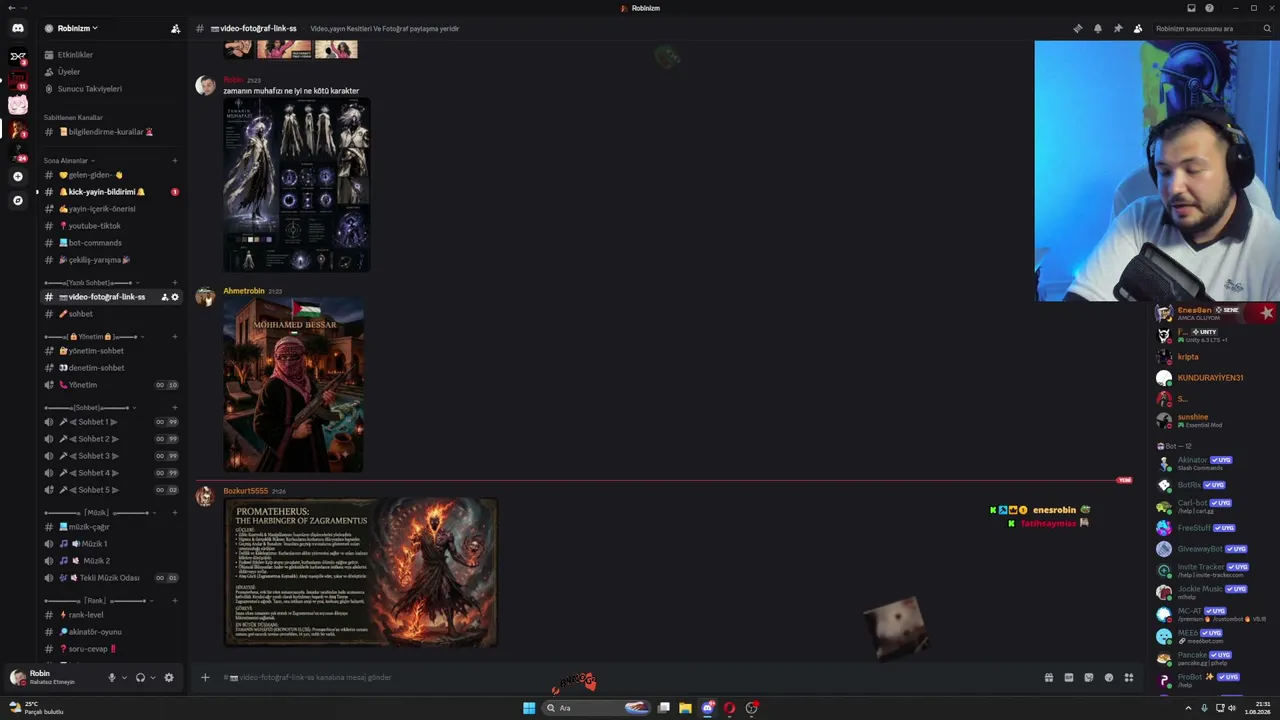Open help icon in the title bar
Screen dimensions: 1280x720
(1209, 8)
